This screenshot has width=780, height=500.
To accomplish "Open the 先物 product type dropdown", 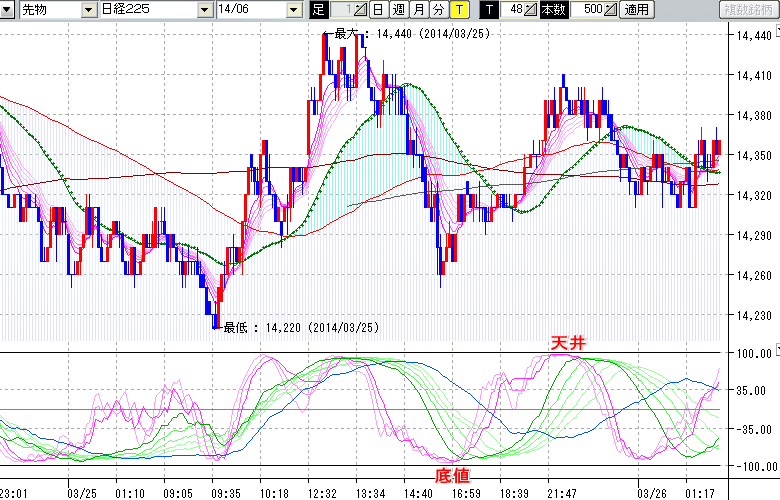I will click(x=90, y=10).
